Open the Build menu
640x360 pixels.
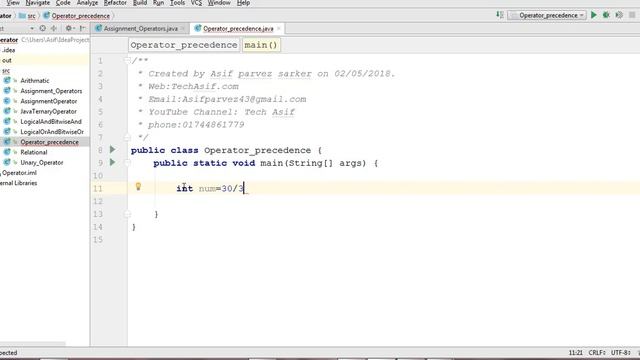140,3
